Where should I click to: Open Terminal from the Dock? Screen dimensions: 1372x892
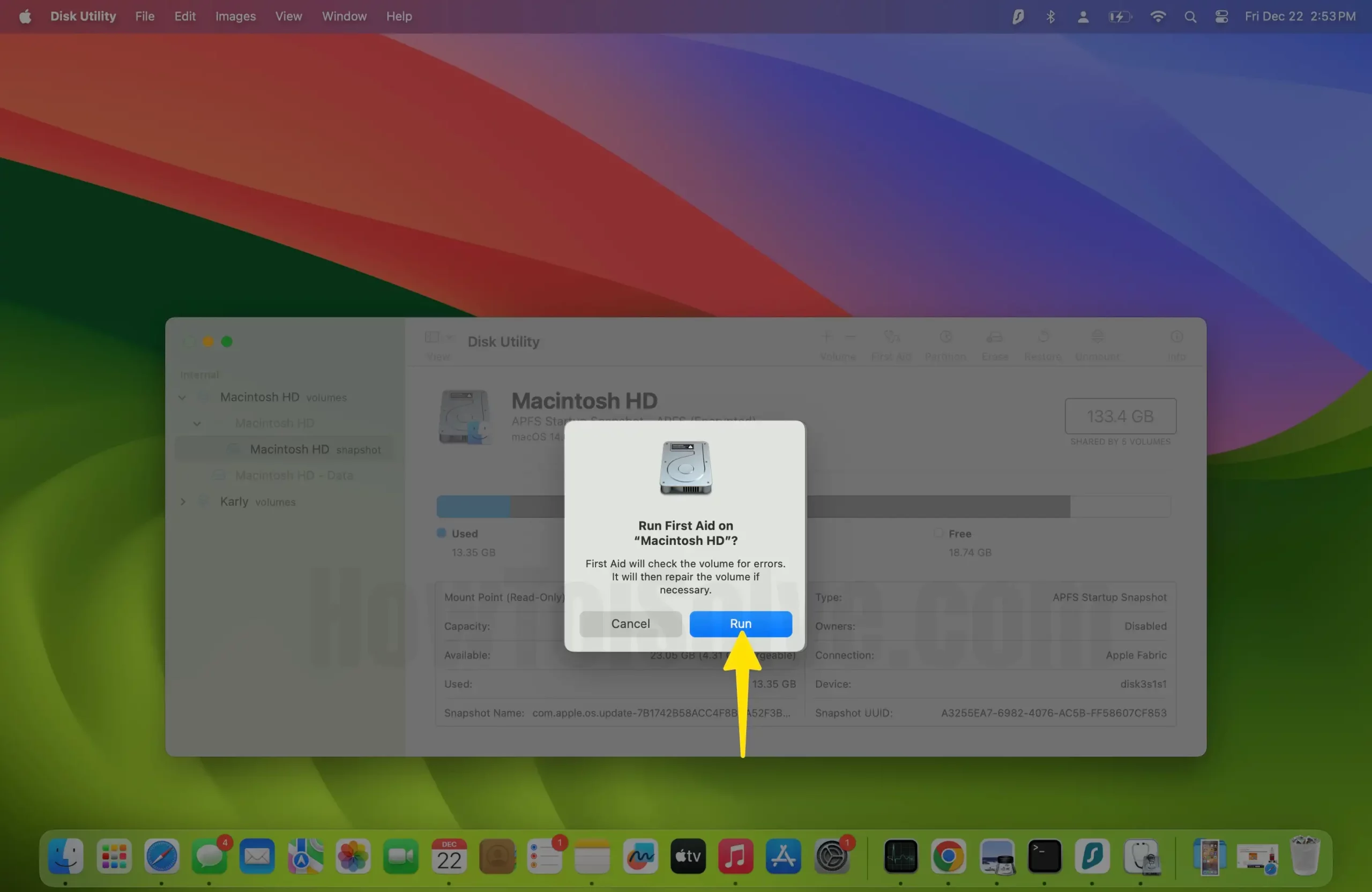pyautogui.click(x=1044, y=856)
